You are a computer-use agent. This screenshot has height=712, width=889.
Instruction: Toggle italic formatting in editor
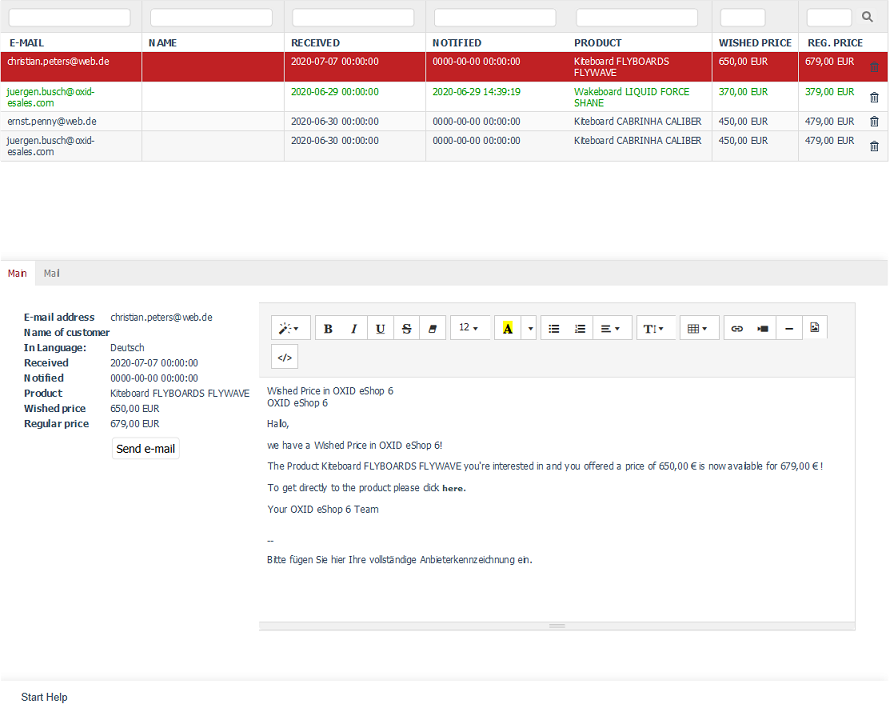click(x=354, y=328)
